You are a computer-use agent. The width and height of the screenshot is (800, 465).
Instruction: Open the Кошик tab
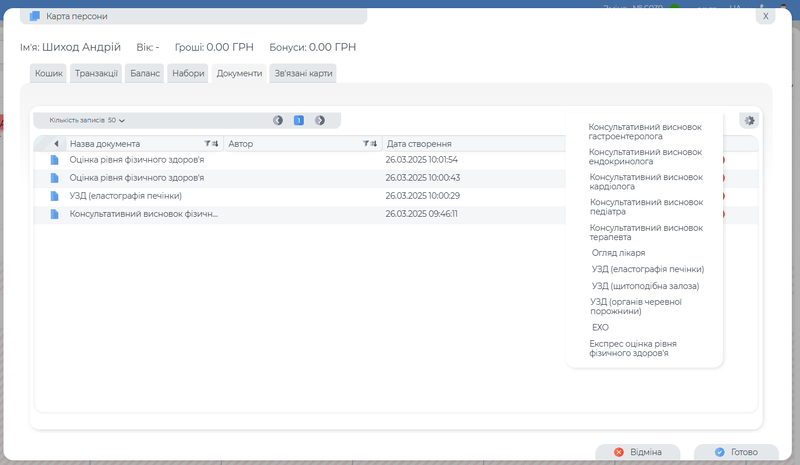pyautogui.click(x=49, y=73)
